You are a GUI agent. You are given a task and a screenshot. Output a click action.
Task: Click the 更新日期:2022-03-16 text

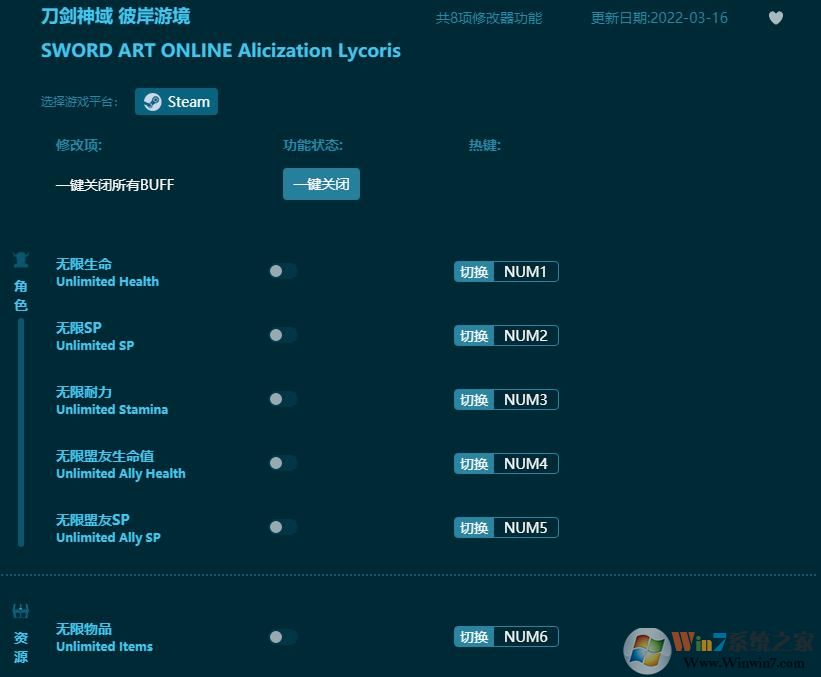(659, 18)
